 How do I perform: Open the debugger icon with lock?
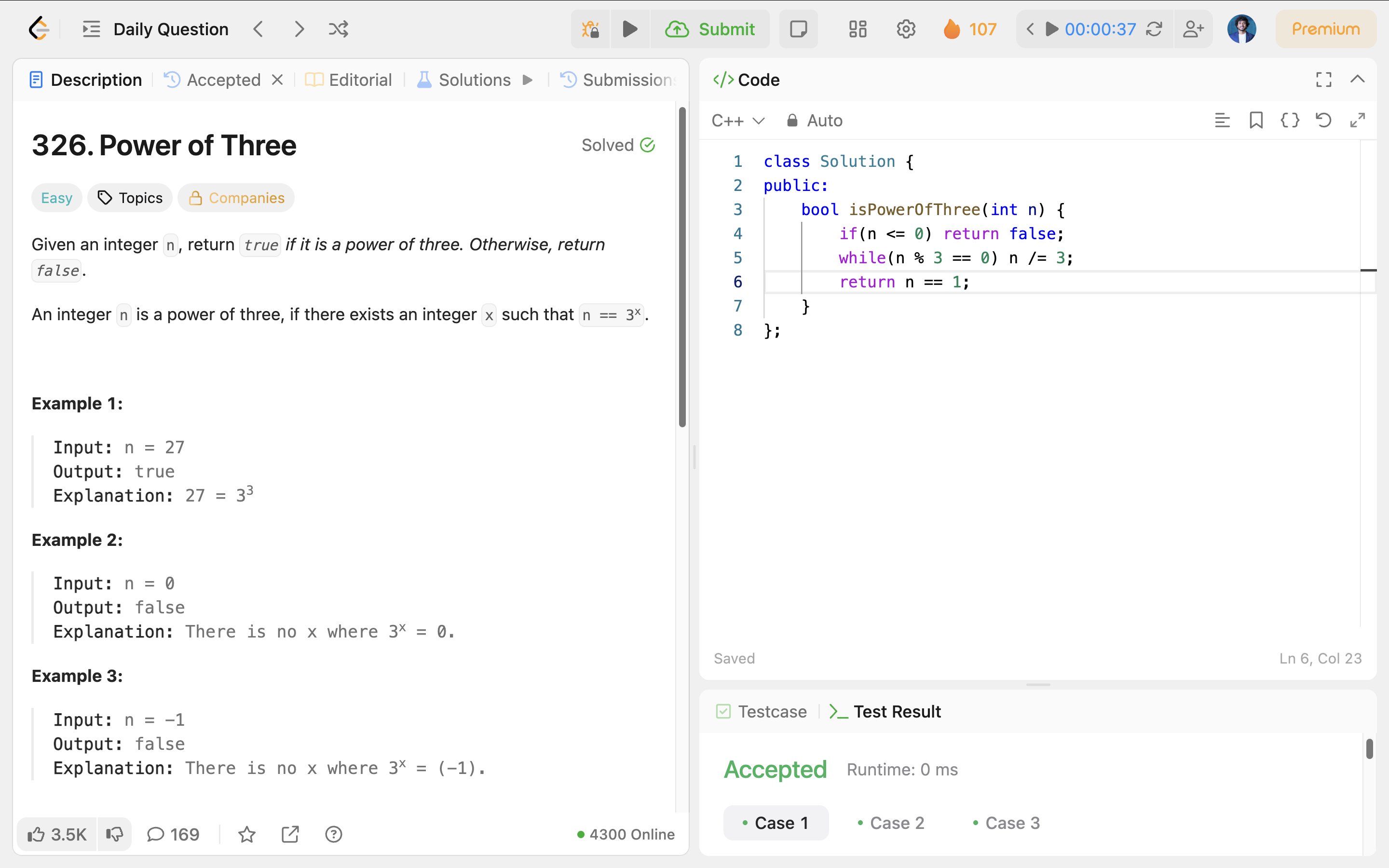click(590, 29)
